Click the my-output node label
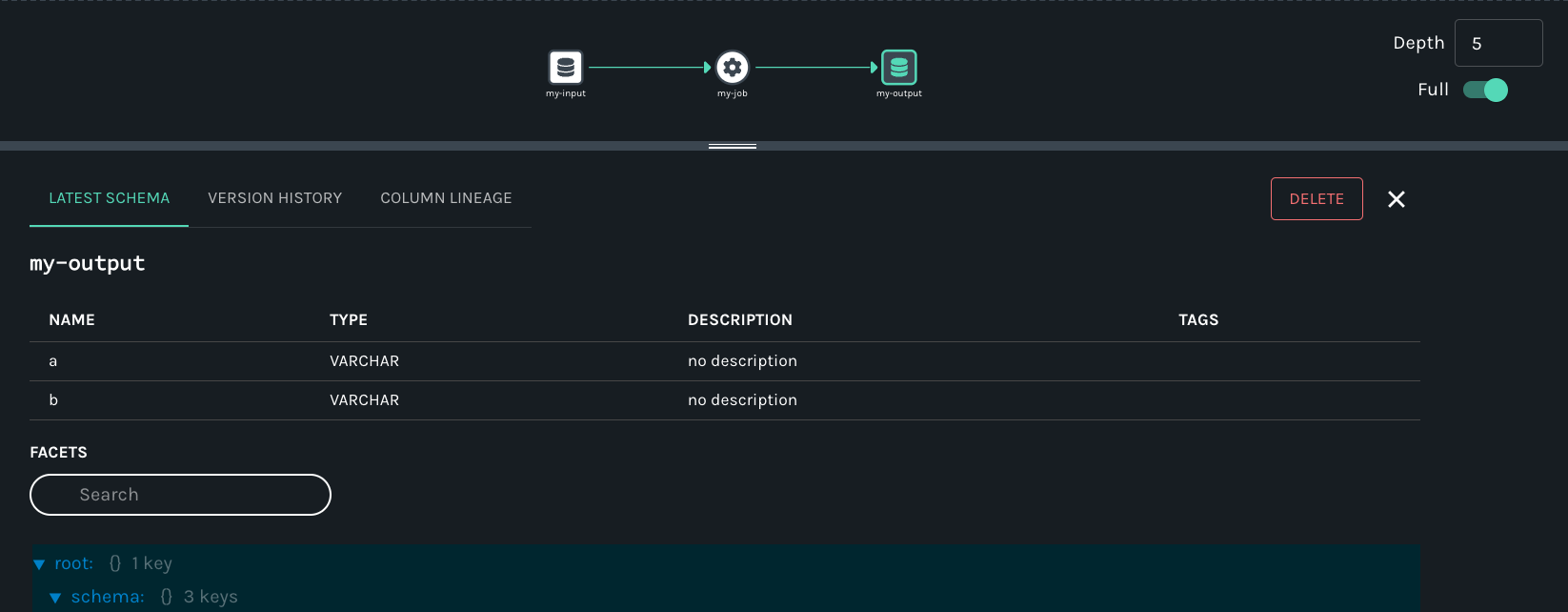The width and height of the screenshot is (1568, 612). 899,93
